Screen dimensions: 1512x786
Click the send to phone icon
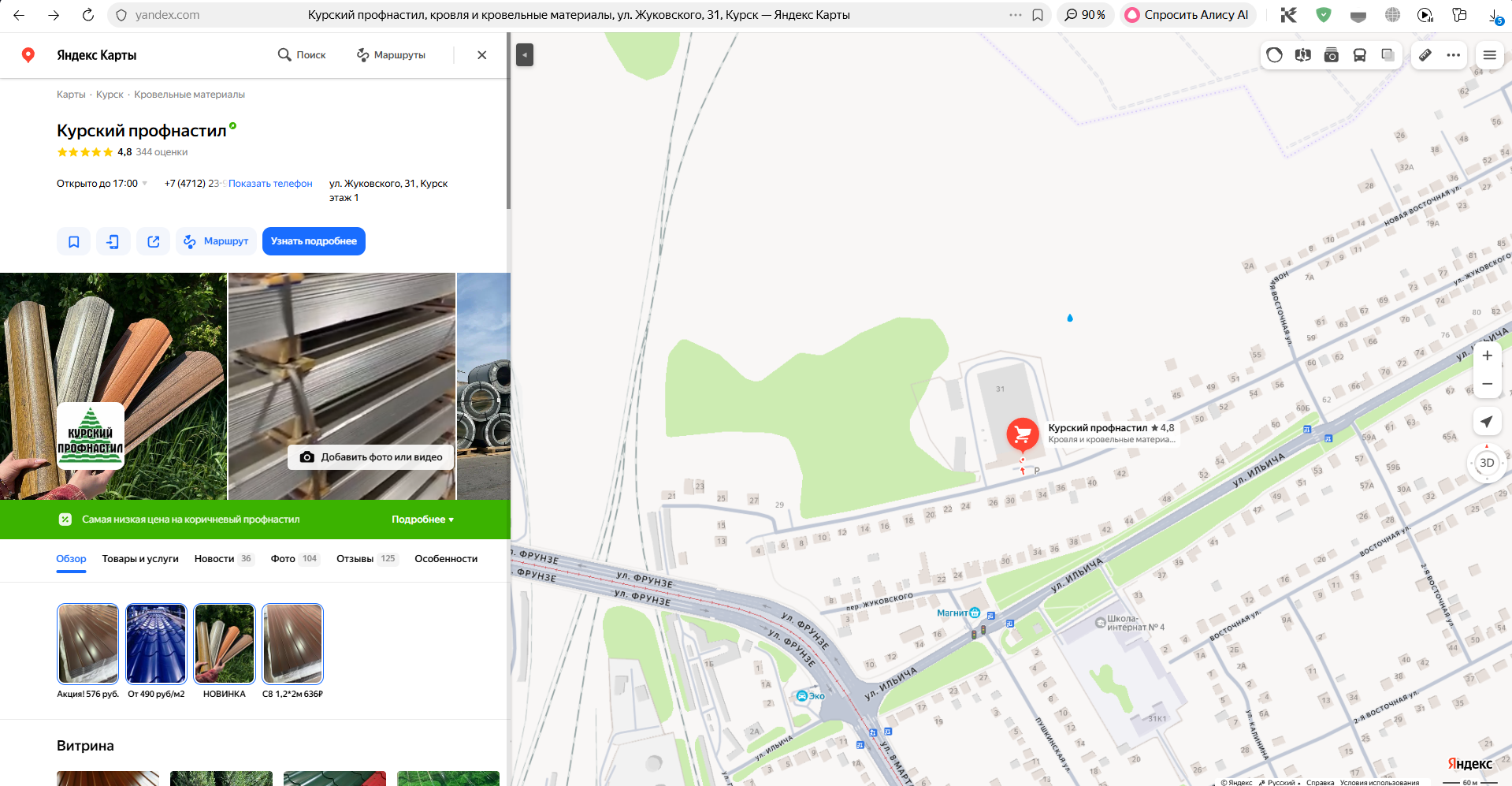113,241
